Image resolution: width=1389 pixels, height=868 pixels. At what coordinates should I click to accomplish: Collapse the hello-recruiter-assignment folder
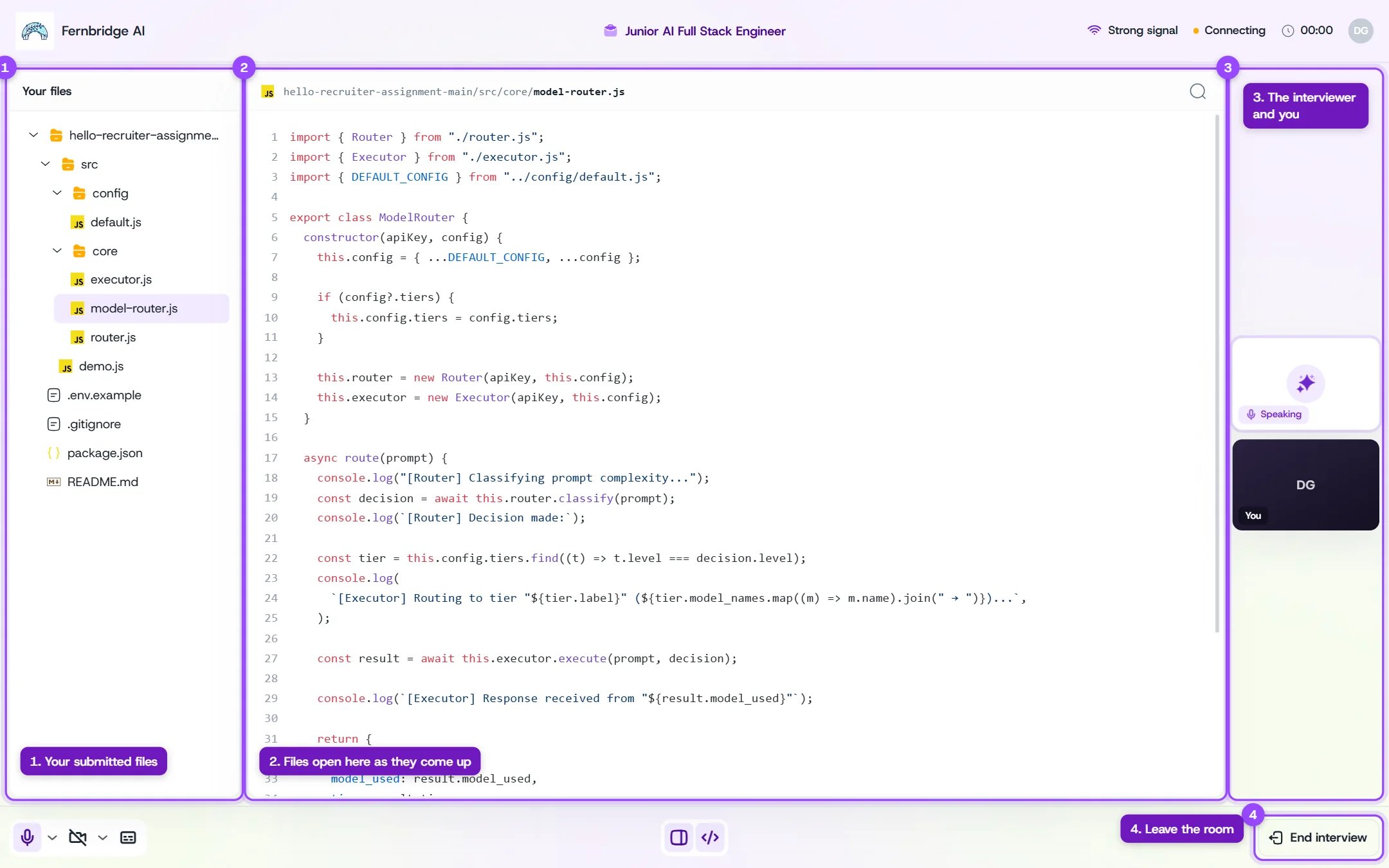33,135
